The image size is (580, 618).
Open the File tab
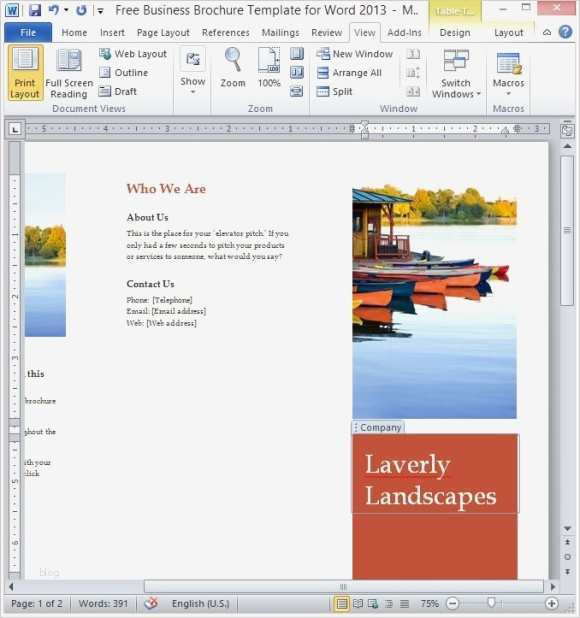pos(28,32)
